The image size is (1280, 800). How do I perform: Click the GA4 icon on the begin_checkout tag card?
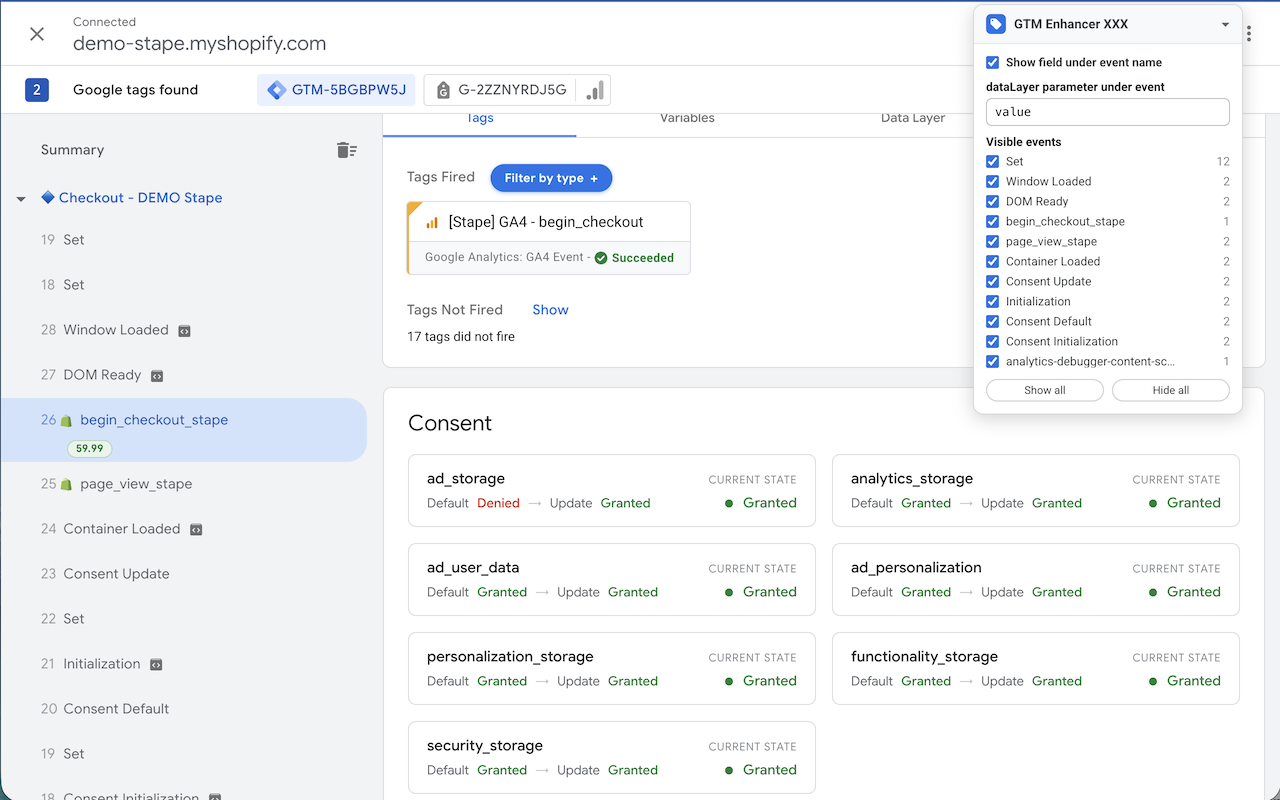tap(432, 223)
